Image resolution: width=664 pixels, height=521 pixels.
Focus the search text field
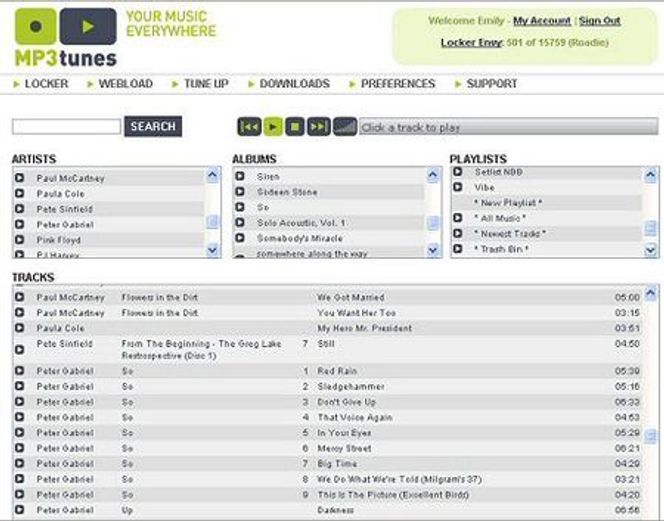pyautogui.click(x=66, y=127)
